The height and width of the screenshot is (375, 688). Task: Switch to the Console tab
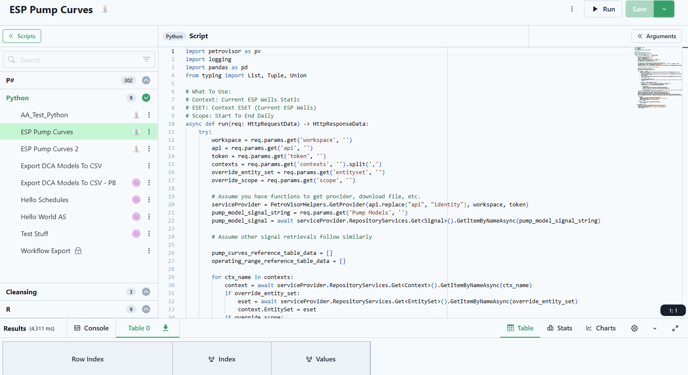(x=91, y=328)
